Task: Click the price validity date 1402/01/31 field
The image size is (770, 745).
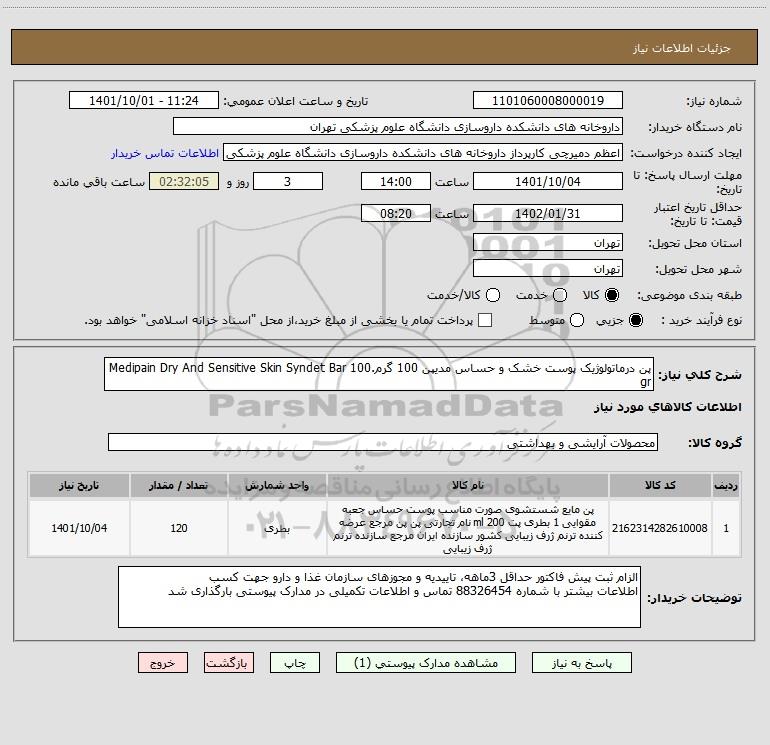Action: click(x=548, y=213)
